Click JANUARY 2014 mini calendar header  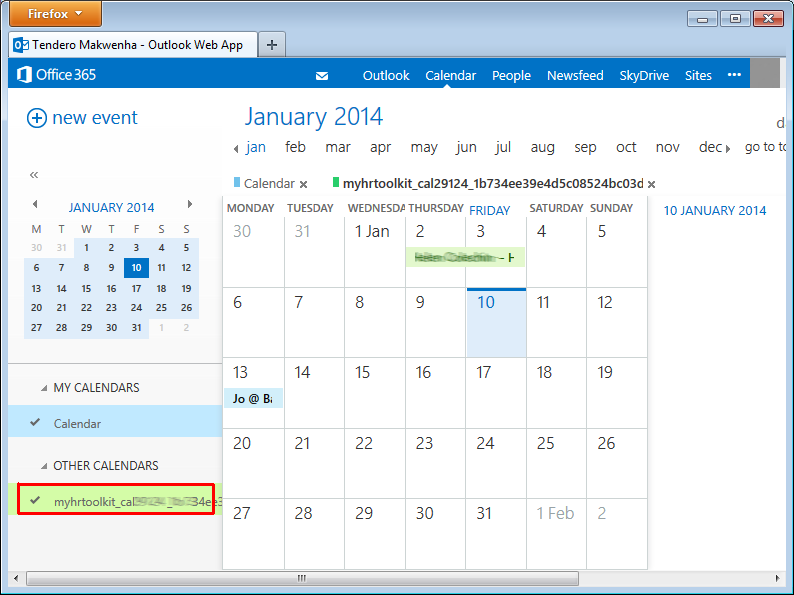(111, 208)
